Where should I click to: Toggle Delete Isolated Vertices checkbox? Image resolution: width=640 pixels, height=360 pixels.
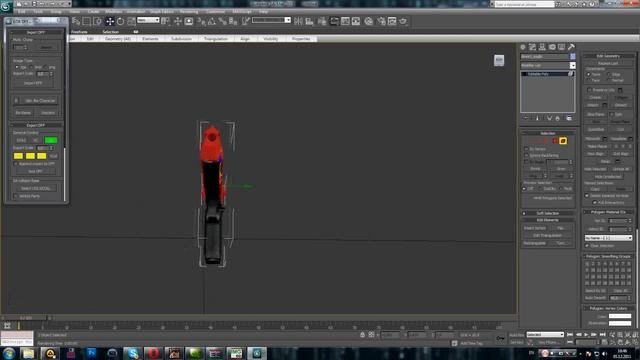[587, 196]
